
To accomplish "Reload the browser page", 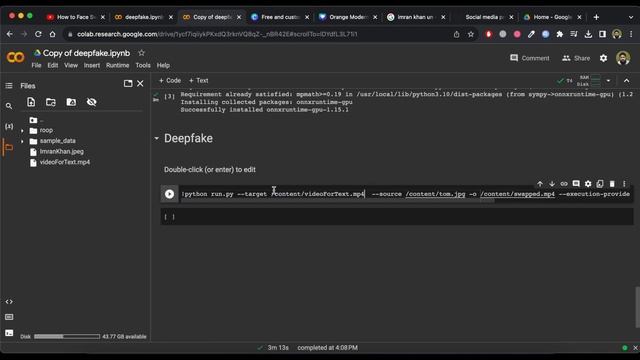I will (x=38, y=34).
